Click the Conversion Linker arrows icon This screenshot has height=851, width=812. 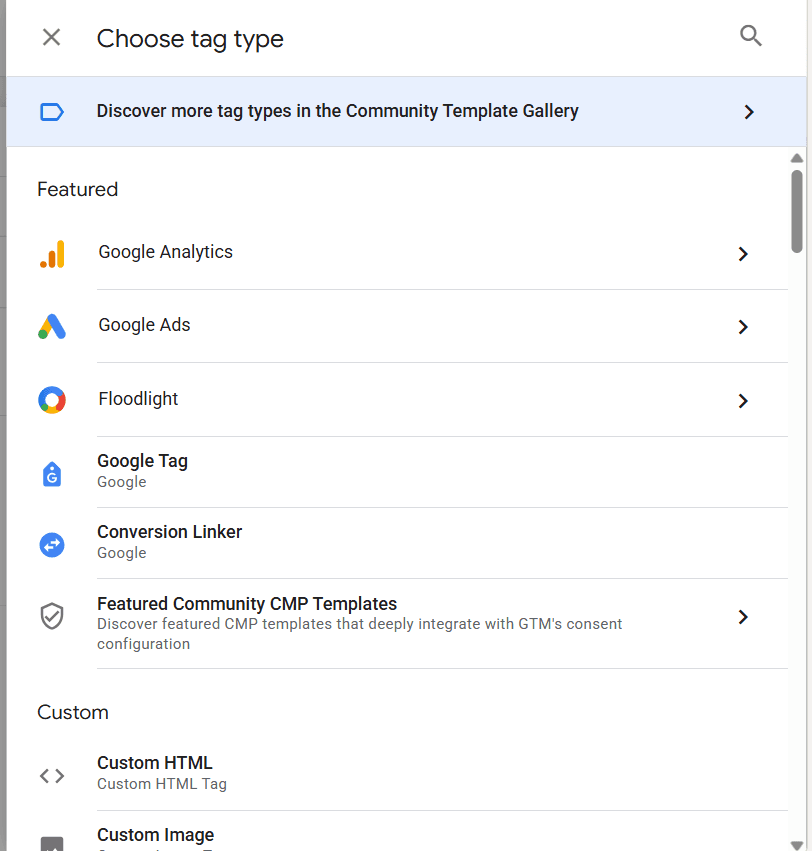click(52, 544)
